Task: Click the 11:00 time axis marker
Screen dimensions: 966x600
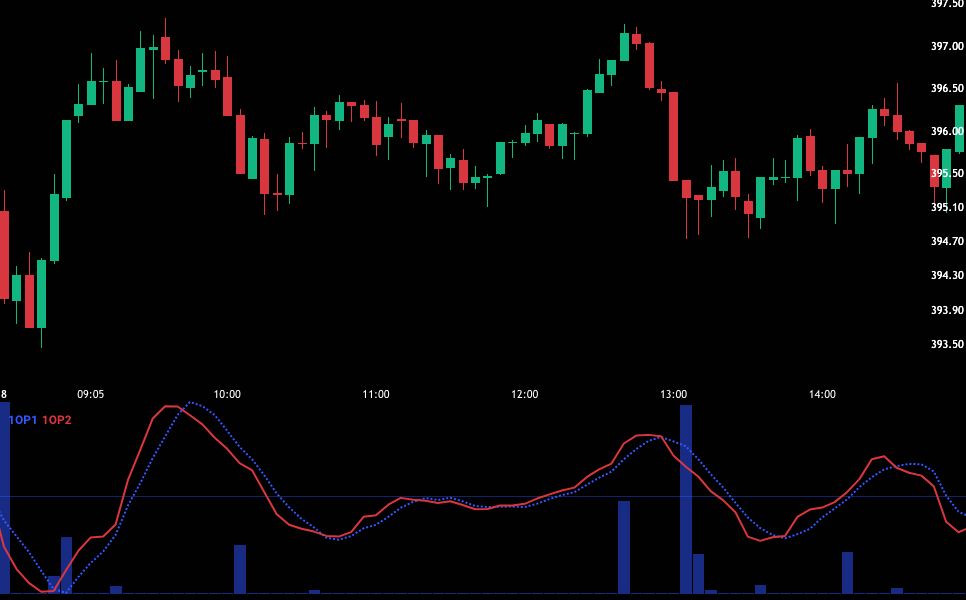Action: [376, 394]
